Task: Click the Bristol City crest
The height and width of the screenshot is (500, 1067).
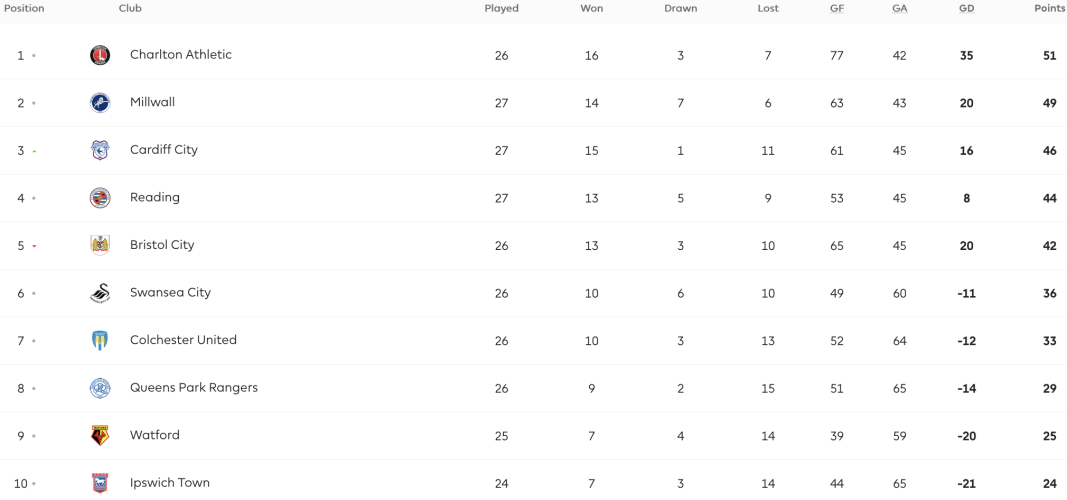Action: click(100, 246)
